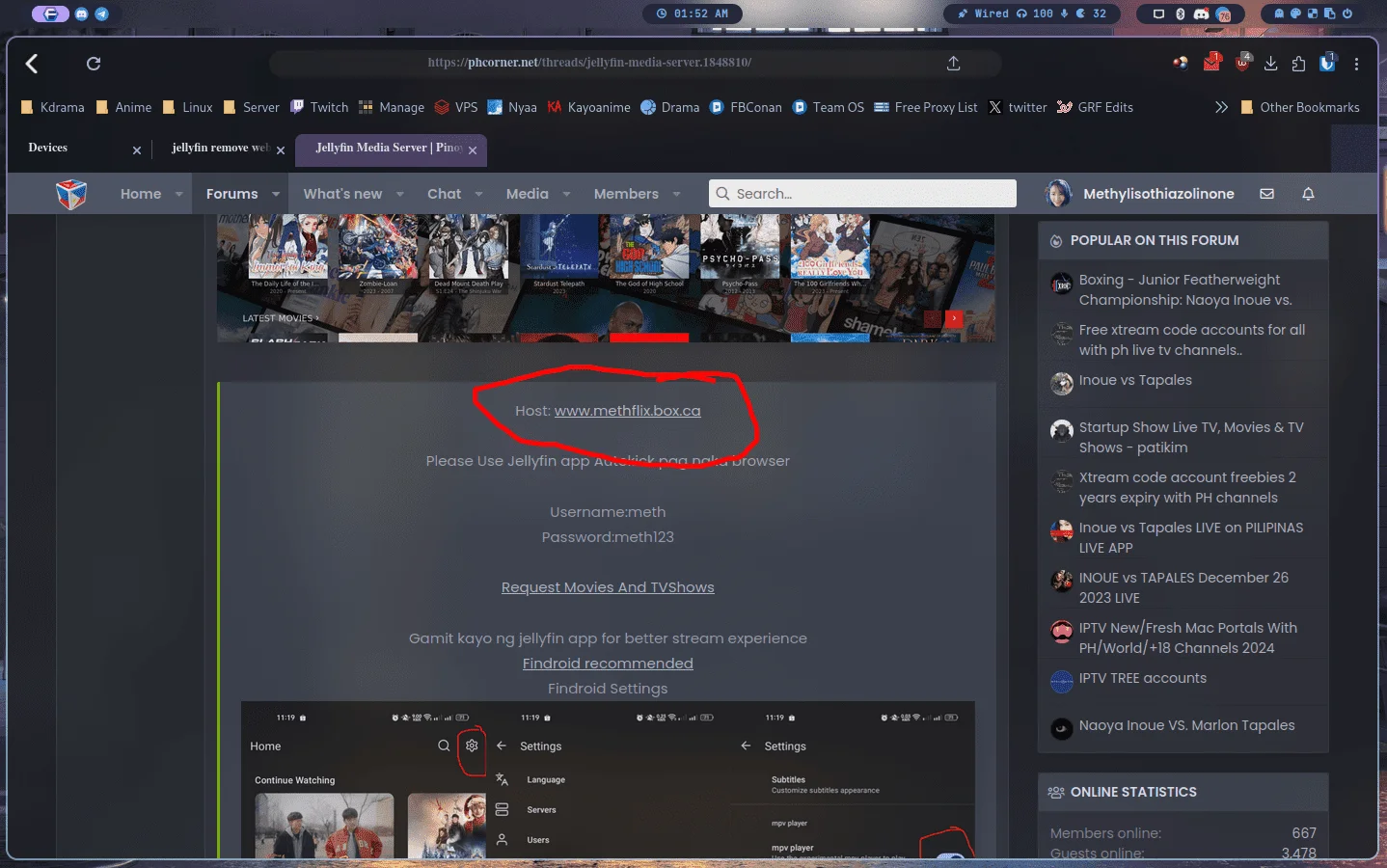This screenshot has height=868, width=1387.
Task: Open Boxing Junior Featherweight Championship thread
Action: point(1185,289)
